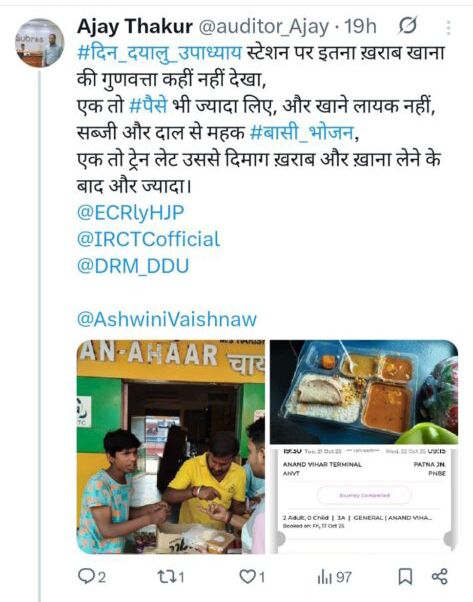Open the @AshwiniVaishnaw mention
Viewport: 473px width, 602px height.
click(x=167, y=319)
